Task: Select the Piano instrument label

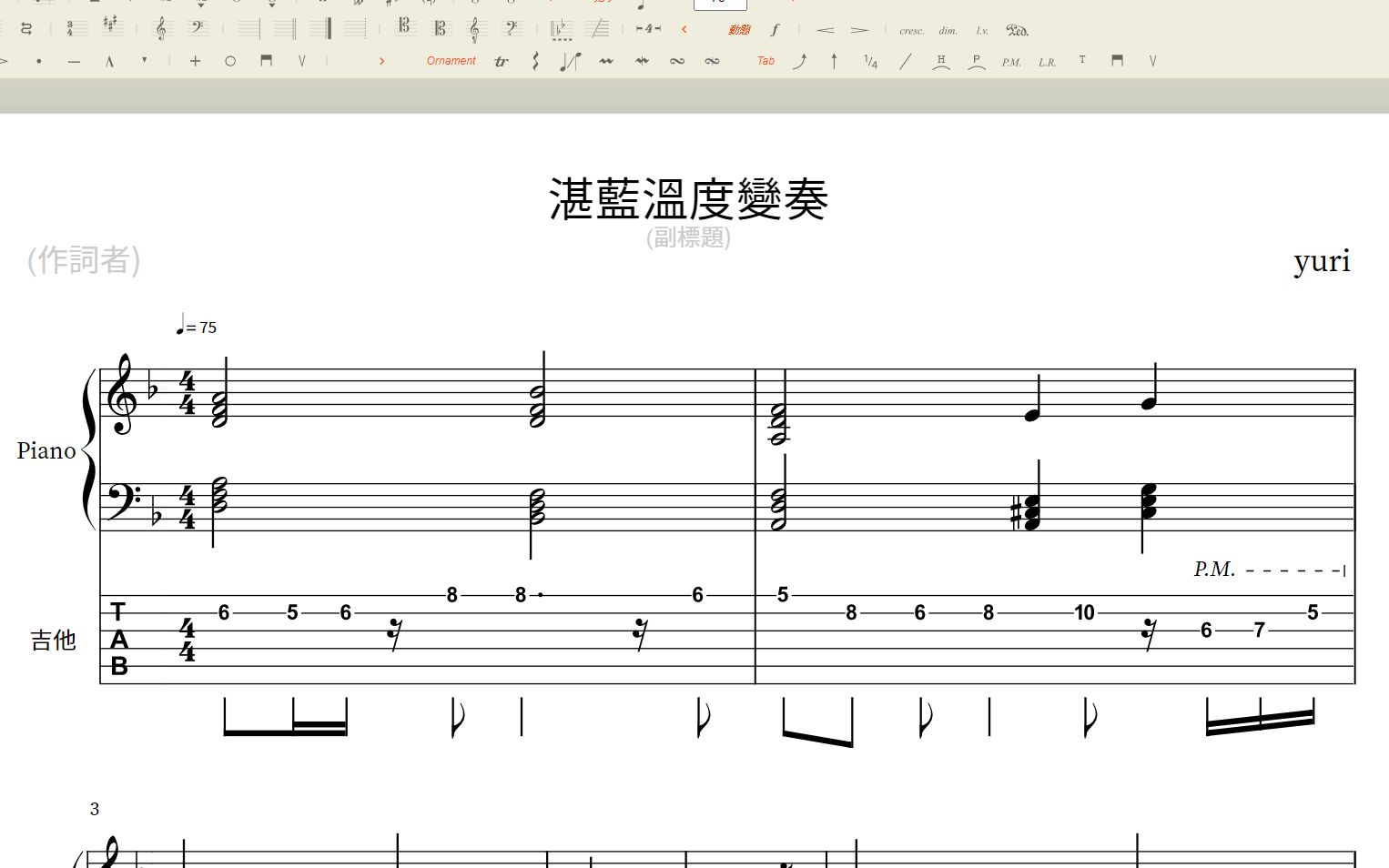Action: [46, 450]
